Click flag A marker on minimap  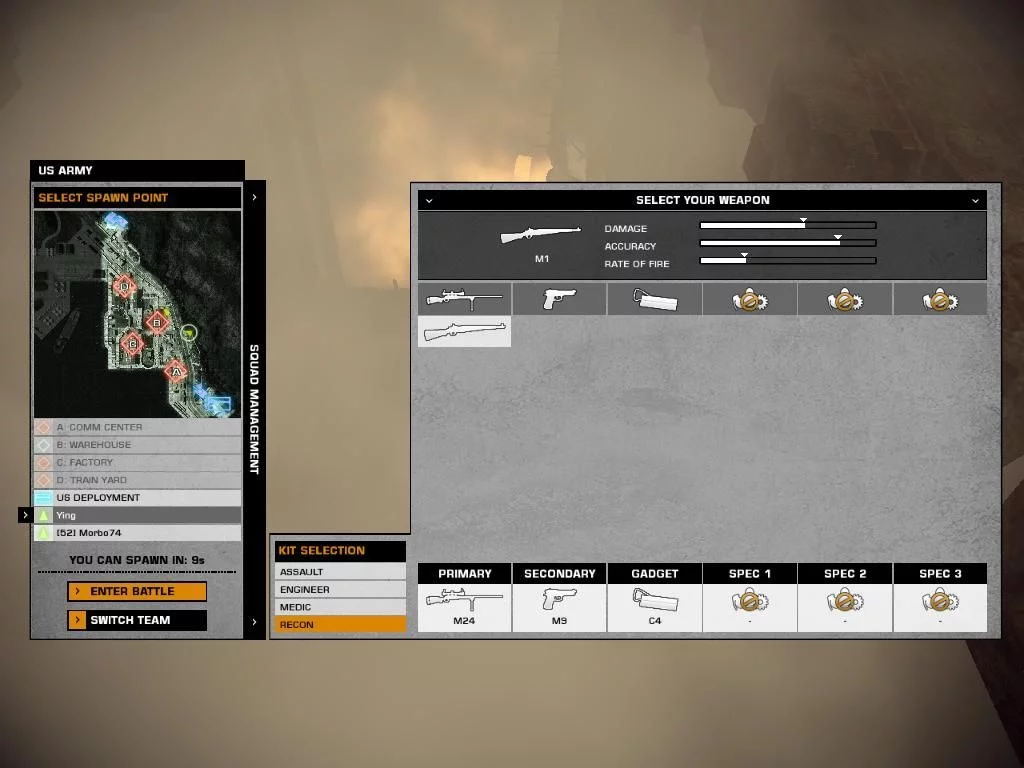[176, 371]
